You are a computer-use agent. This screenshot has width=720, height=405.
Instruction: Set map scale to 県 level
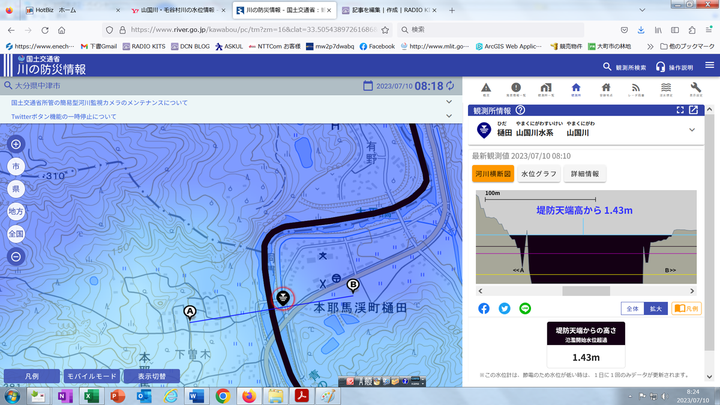(16, 189)
